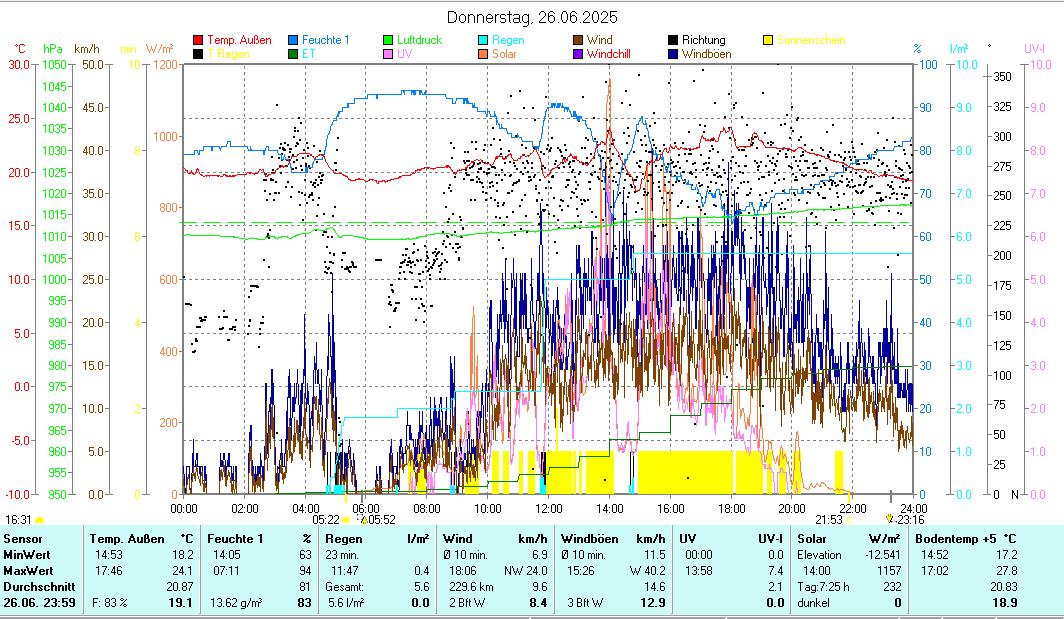Click the purple Windchill legend square
This screenshot has height=619, width=1064.
(579, 54)
